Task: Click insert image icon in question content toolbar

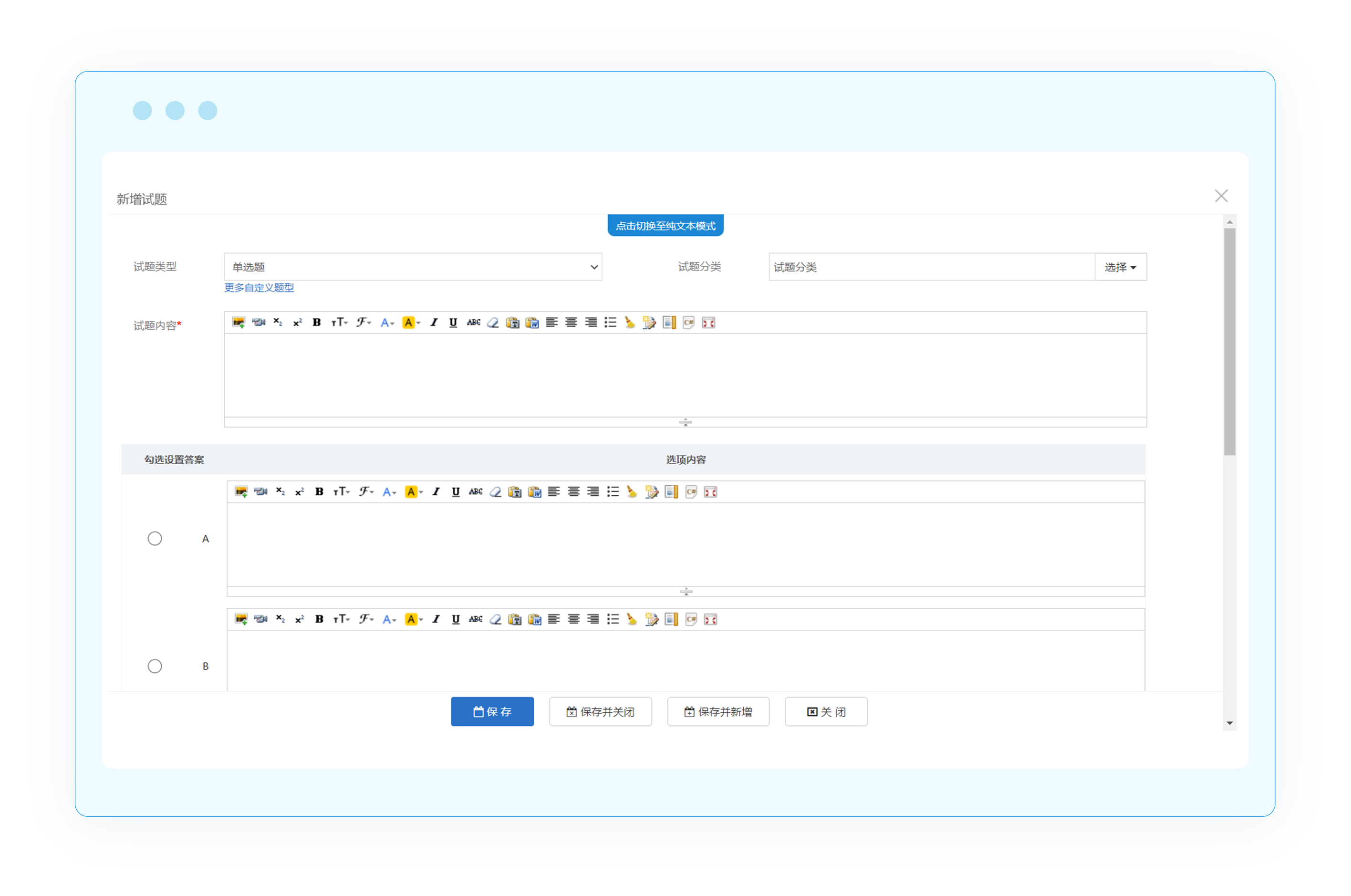Action: [x=238, y=323]
